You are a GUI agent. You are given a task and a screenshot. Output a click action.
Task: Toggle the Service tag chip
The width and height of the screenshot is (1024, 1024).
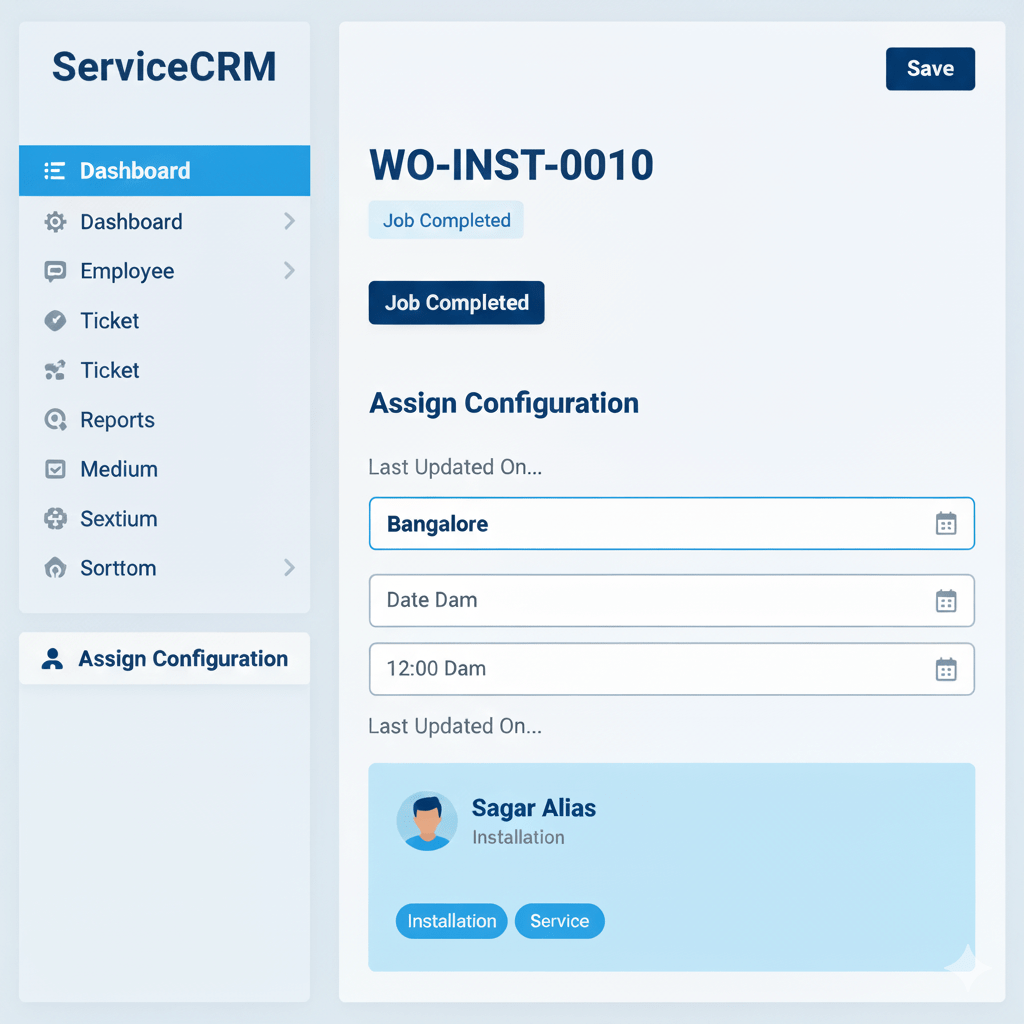[559, 921]
